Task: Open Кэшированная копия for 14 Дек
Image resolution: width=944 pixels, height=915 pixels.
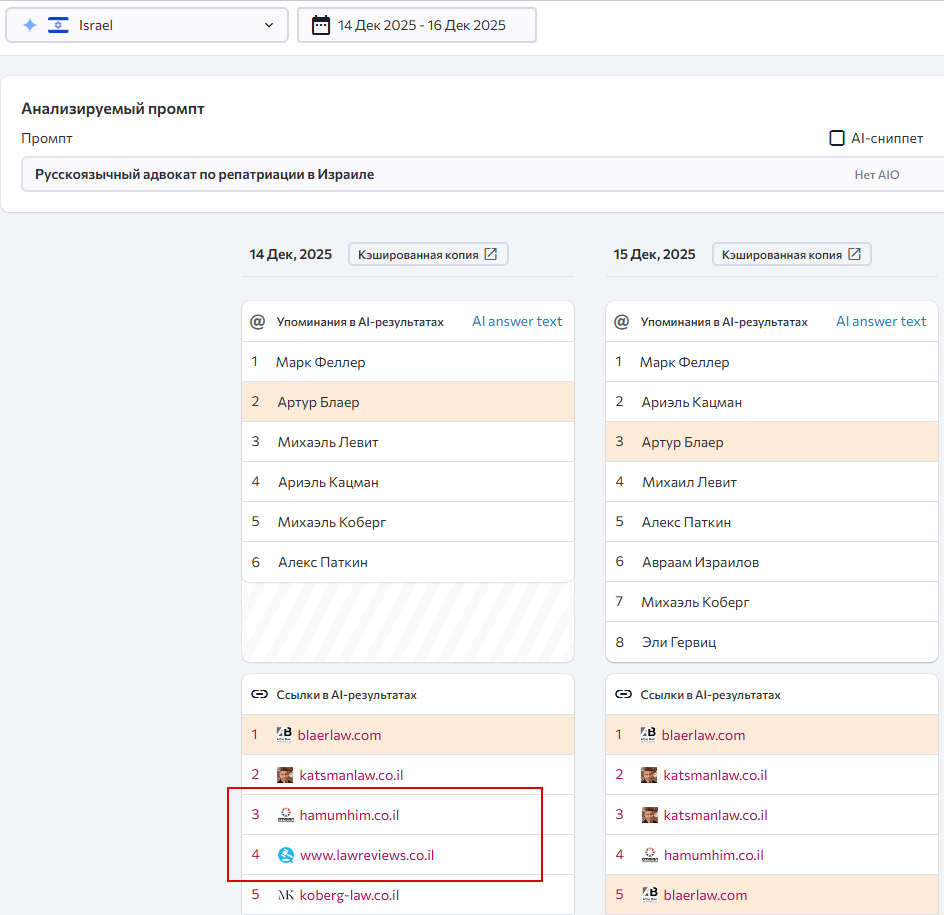Action: tap(428, 253)
